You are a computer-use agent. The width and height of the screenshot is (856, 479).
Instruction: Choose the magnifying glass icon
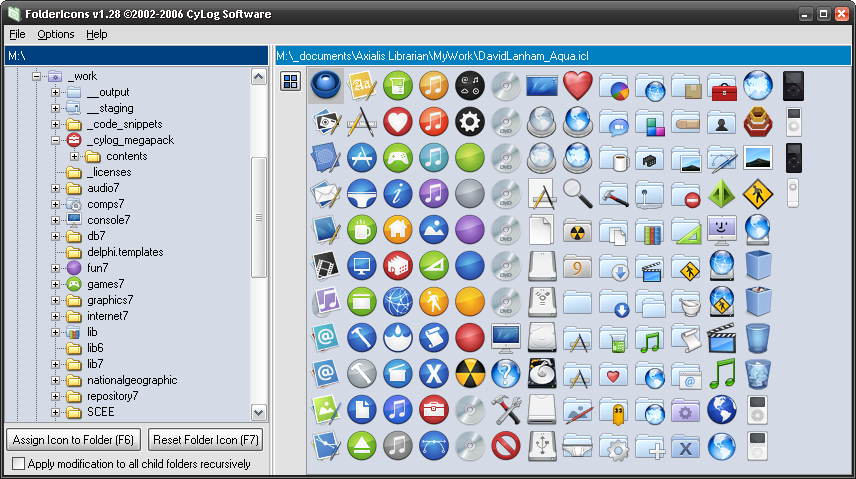point(578,193)
